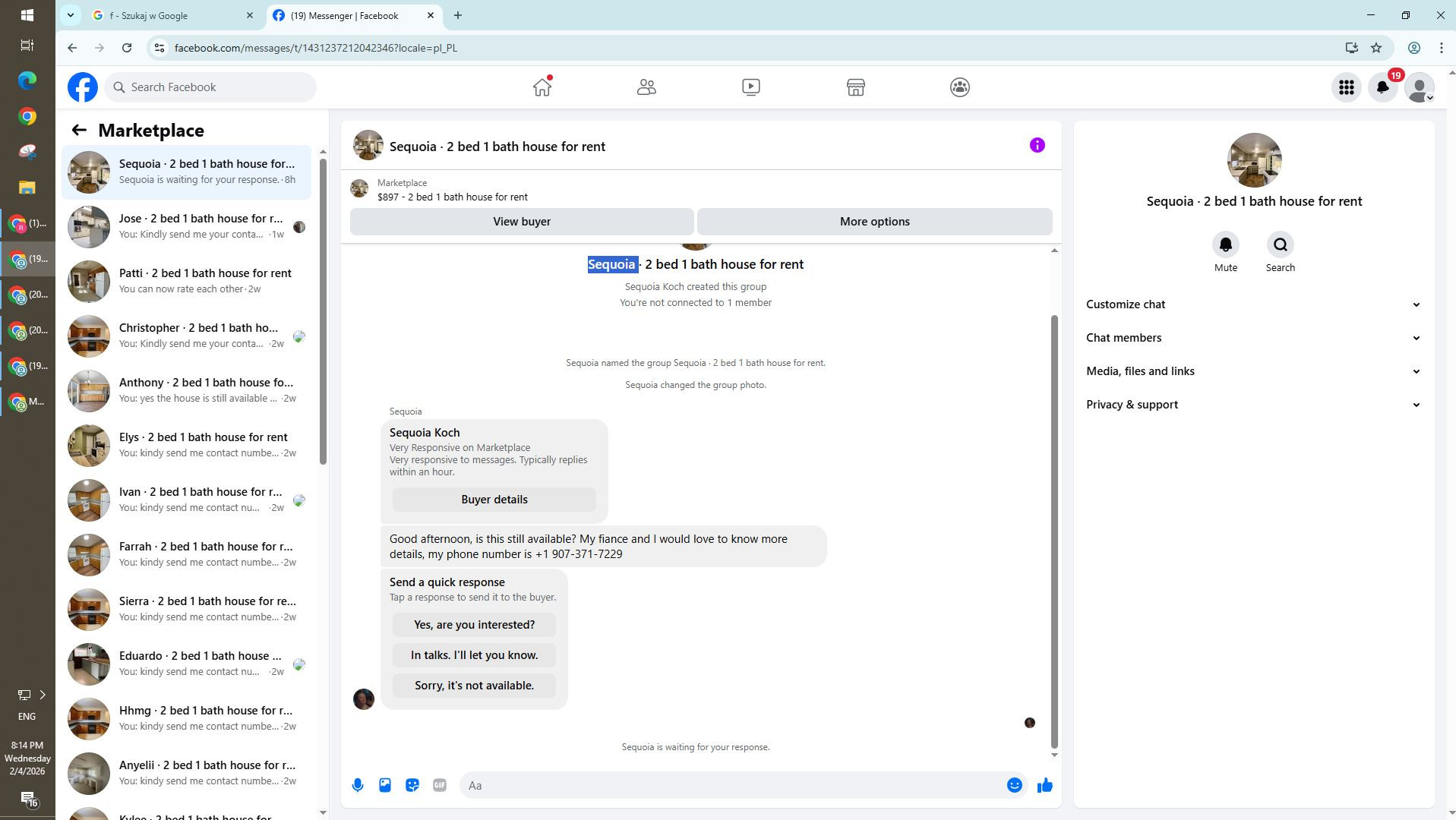The height and width of the screenshot is (820, 1456).
Task: Open File Explorer from taskbar
Action: 27,187
